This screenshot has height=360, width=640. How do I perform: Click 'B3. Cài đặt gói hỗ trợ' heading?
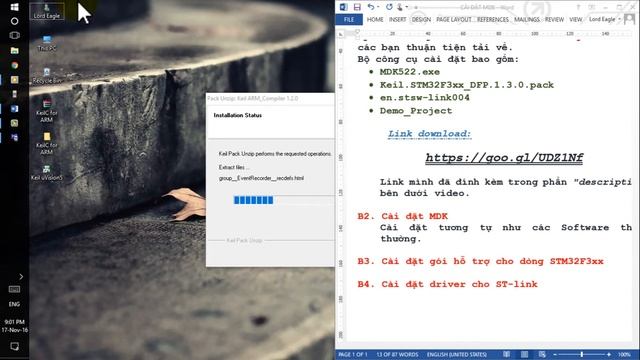(x=480, y=261)
